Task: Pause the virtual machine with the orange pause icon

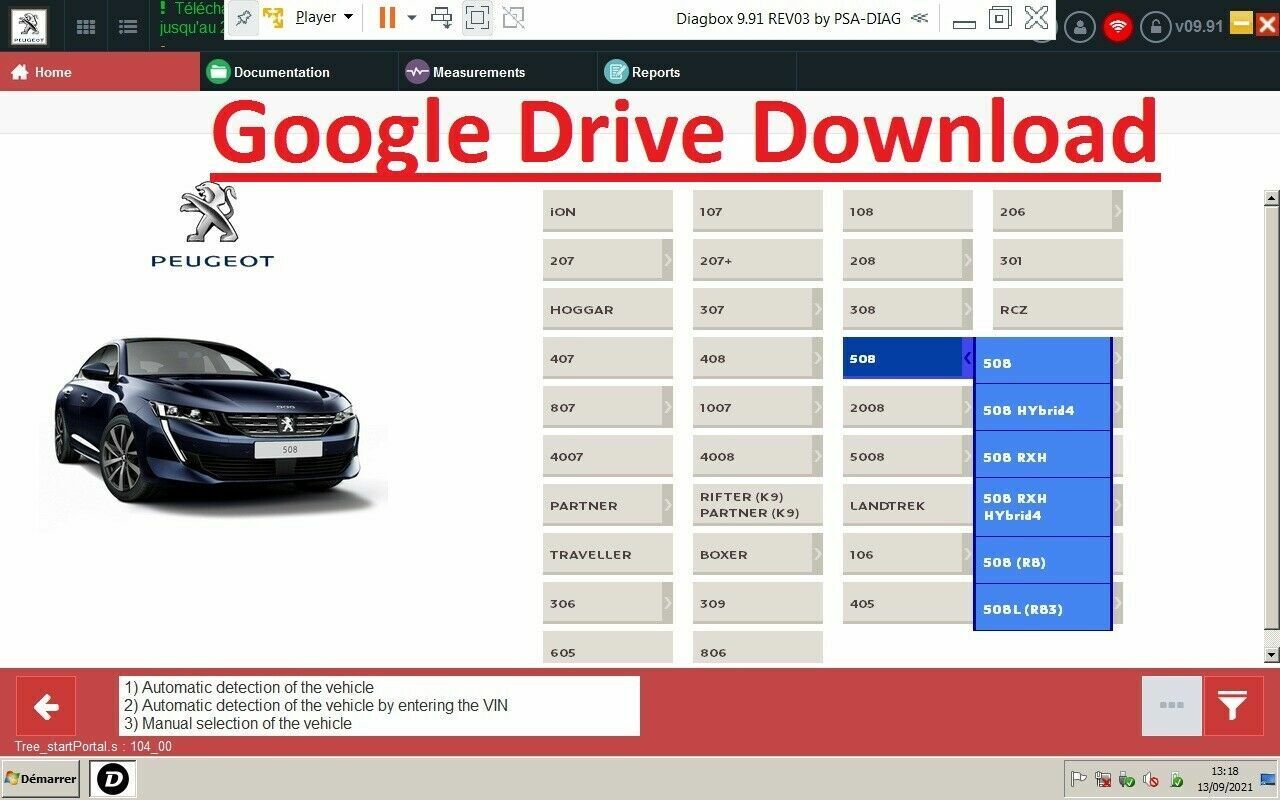Action: click(386, 17)
